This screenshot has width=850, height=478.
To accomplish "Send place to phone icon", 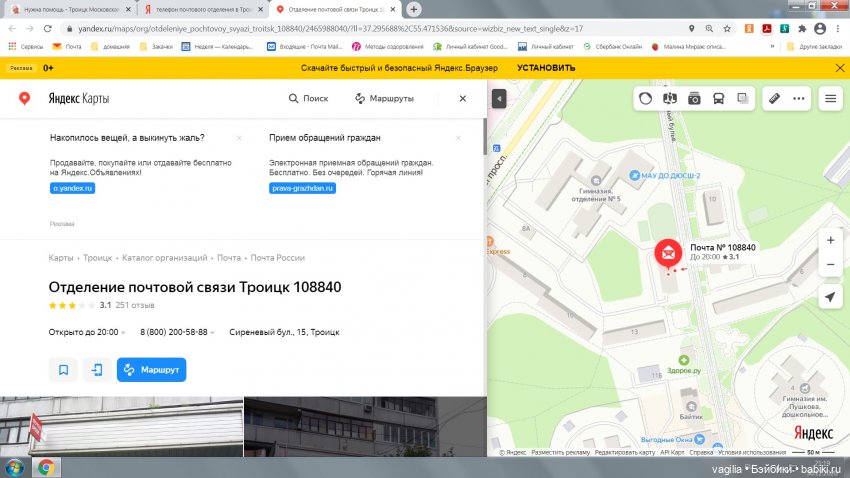I will pos(97,369).
